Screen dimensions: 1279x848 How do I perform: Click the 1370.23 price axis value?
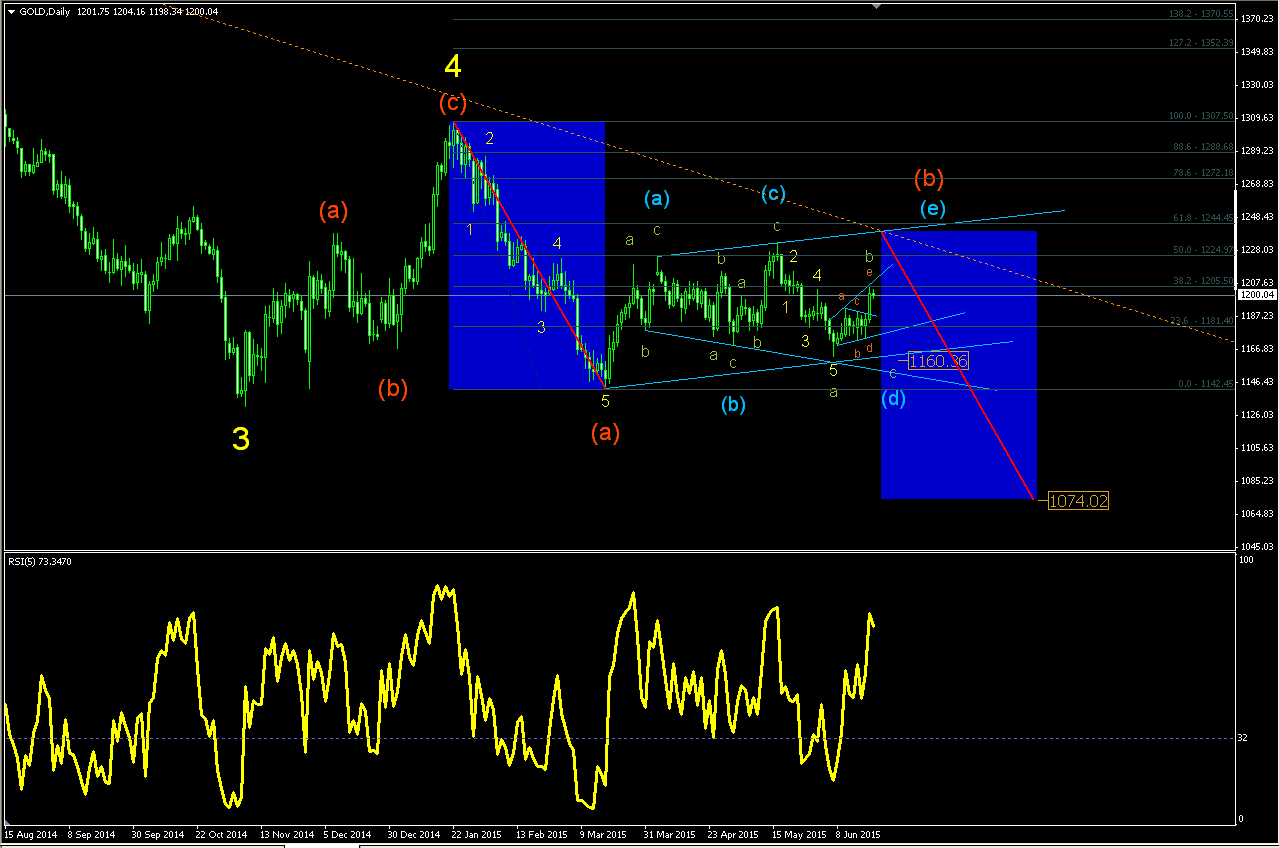(x=1257, y=19)
